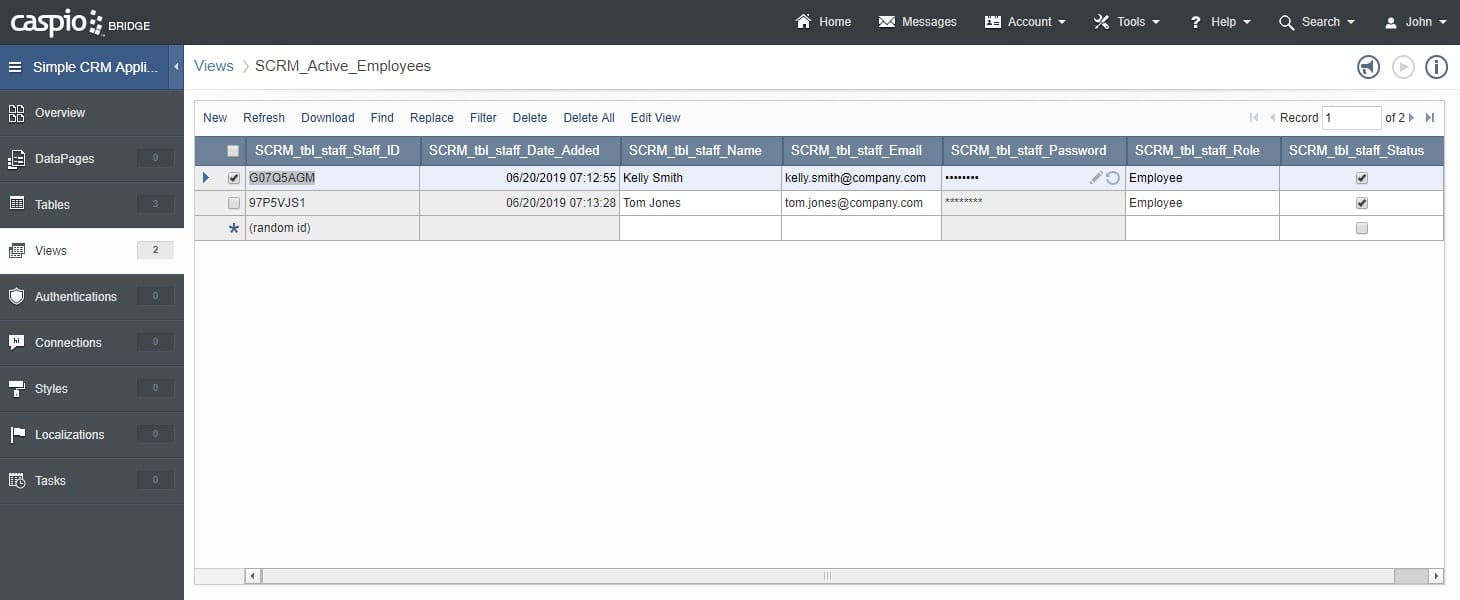Click the Views breadcrumb link
Image resolution: width=1460 pixels, height=600 pixels.
pos(213,66)
